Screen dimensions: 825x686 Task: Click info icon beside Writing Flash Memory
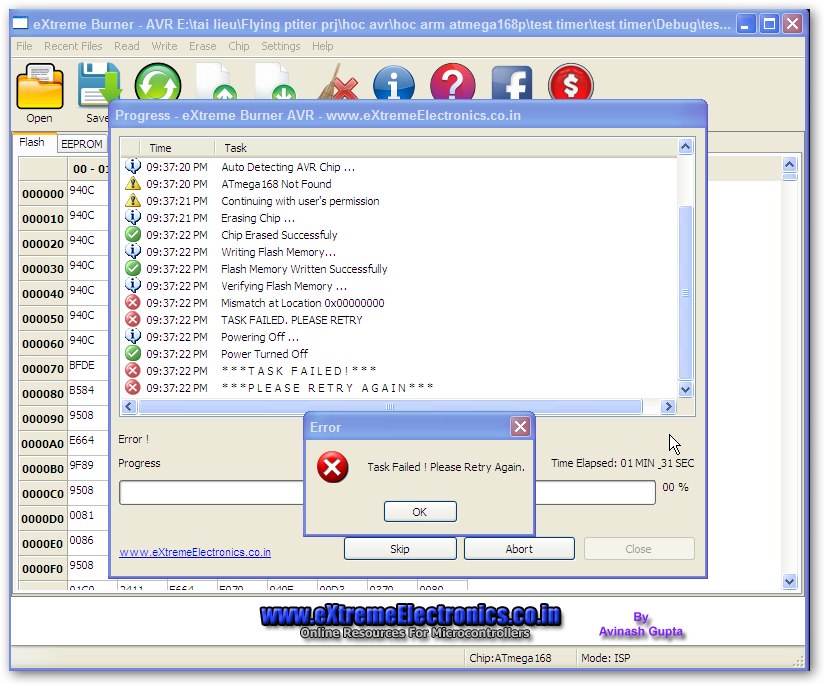pyautogui.click(x=133, y=251)
